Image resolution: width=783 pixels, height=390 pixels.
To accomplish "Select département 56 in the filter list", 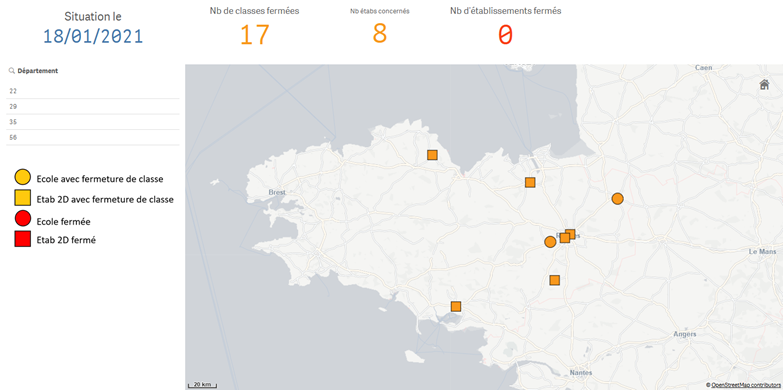I will 93,137.
